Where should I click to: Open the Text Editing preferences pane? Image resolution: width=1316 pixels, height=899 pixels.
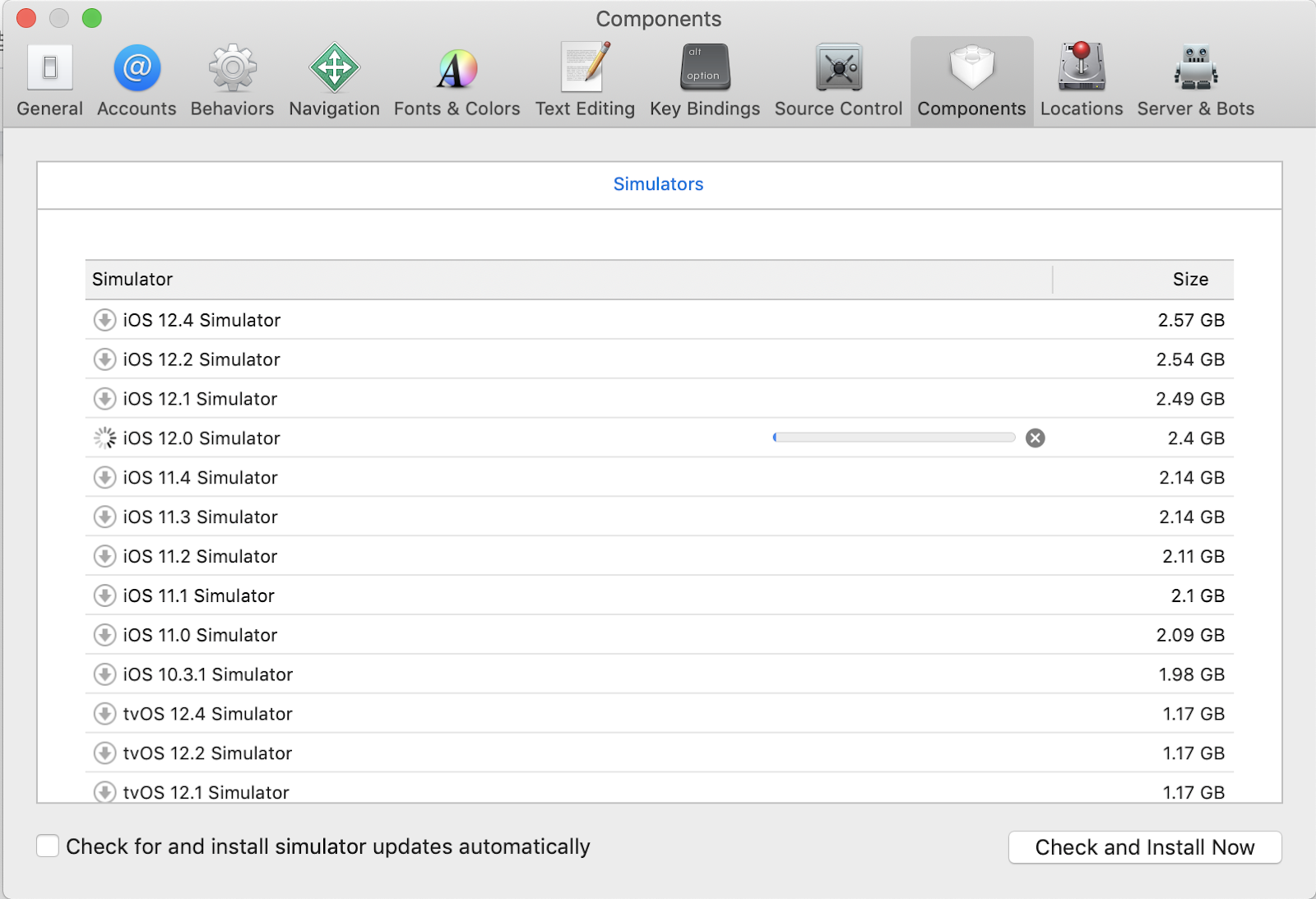point(585,81)
